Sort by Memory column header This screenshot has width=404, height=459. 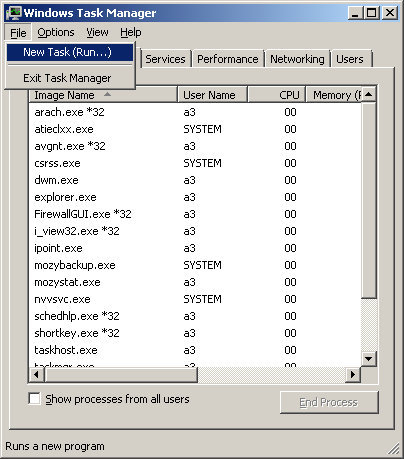[x=334, y=95]
